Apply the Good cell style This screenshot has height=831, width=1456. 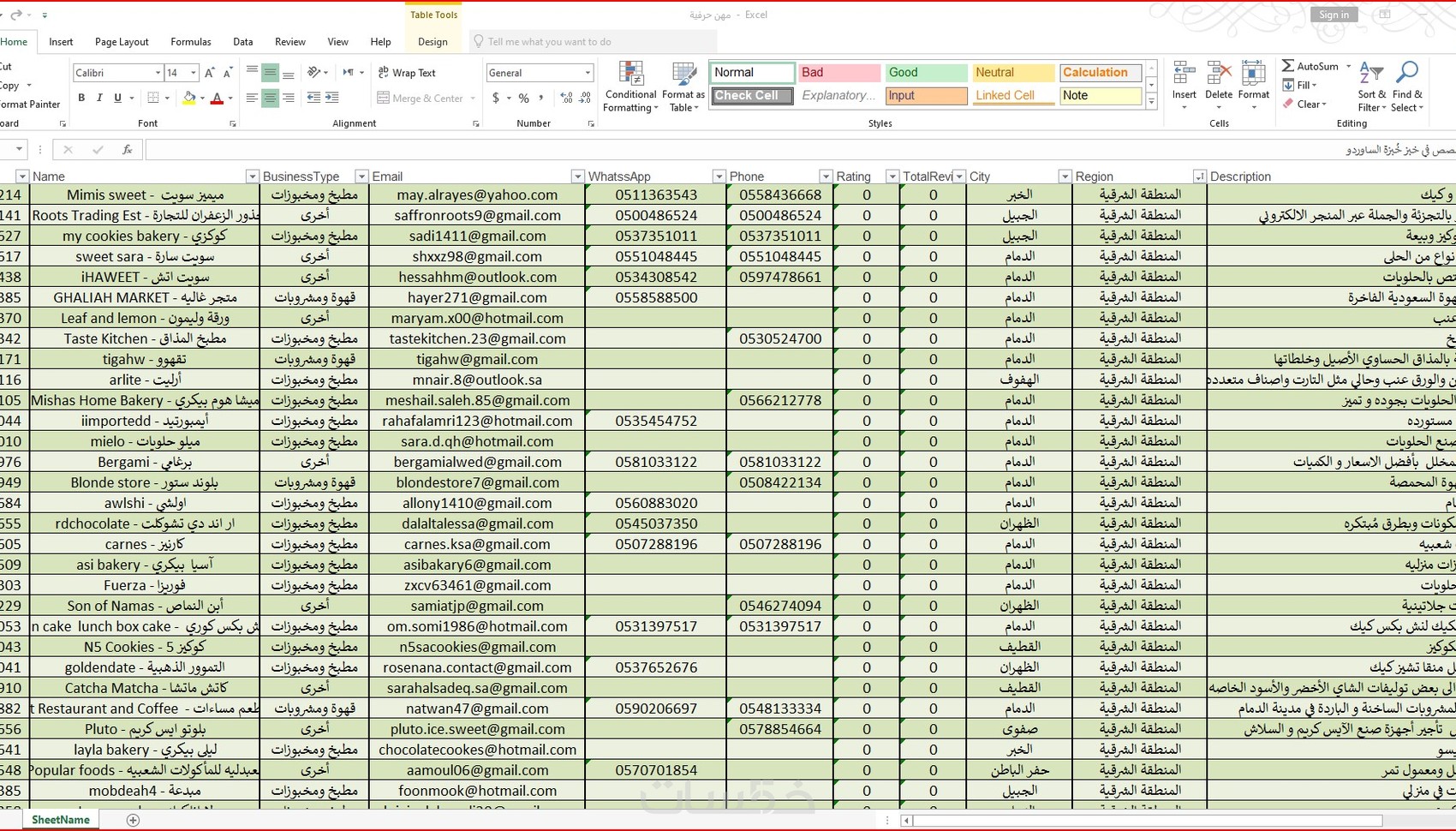[927, 73]
